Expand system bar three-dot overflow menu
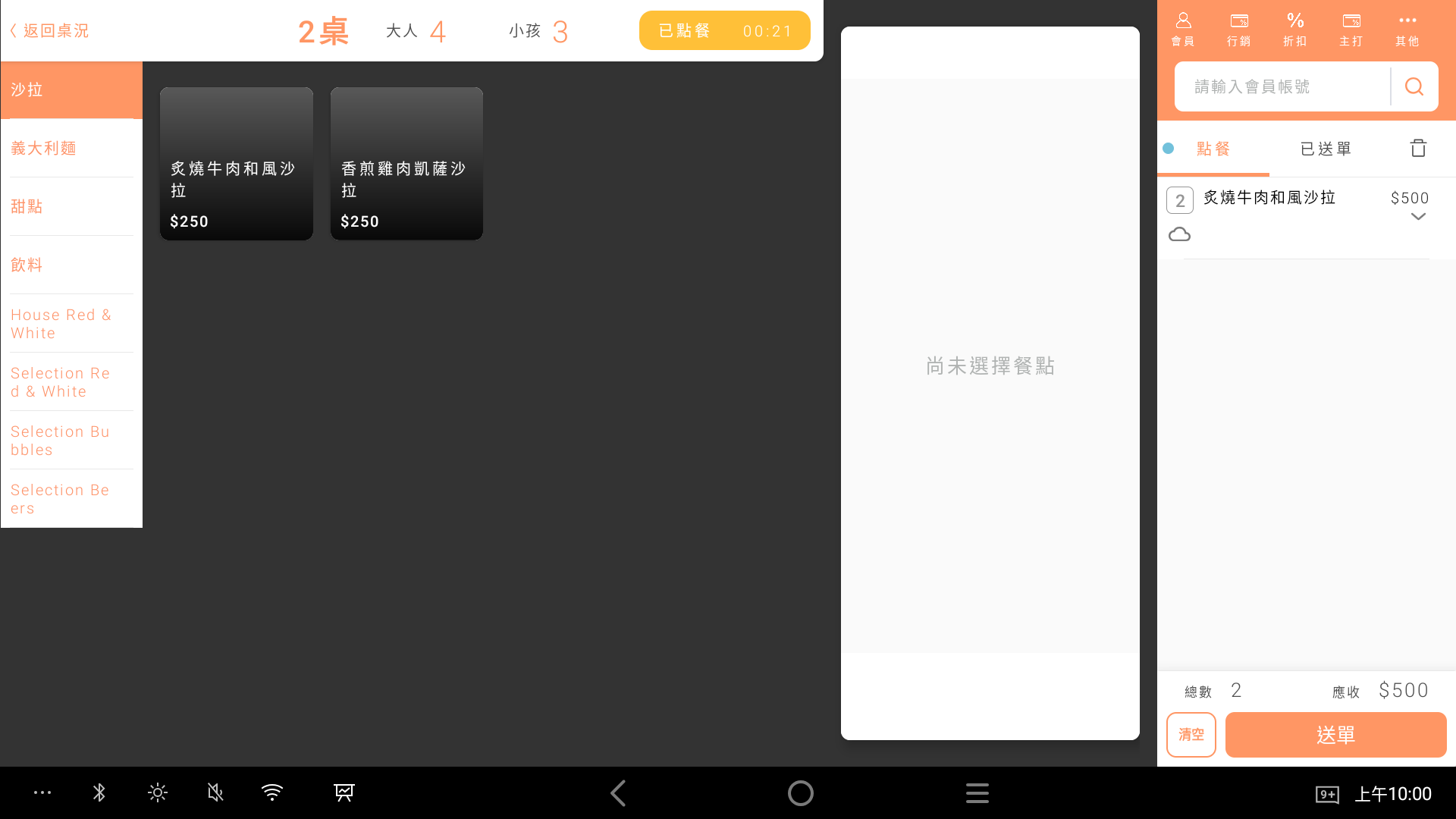The image size is (1456, 819). tap(42, 793)
